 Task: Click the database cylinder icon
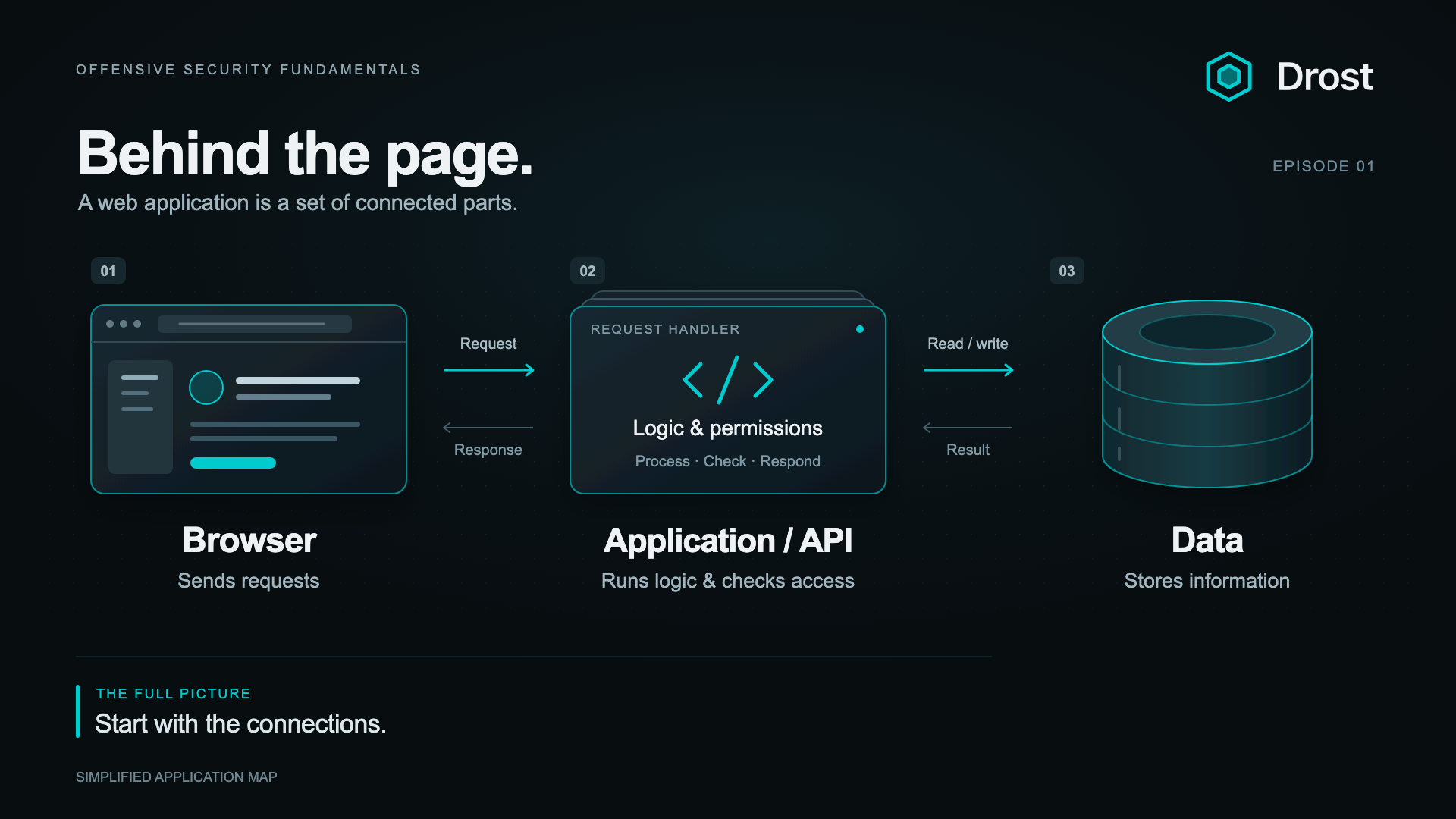coord(1207,394)
